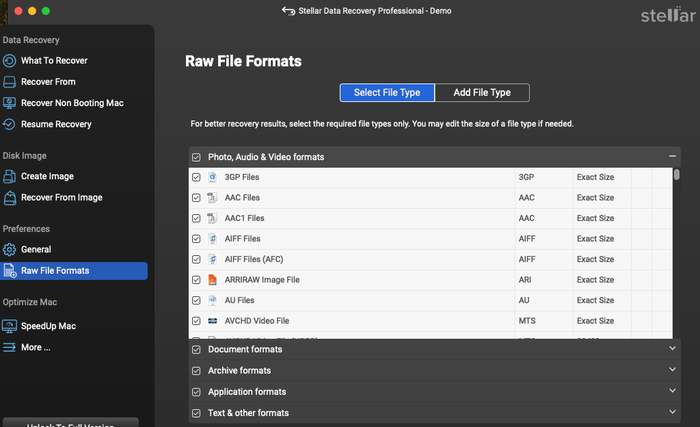Open What To Recover section

[54, 61]
